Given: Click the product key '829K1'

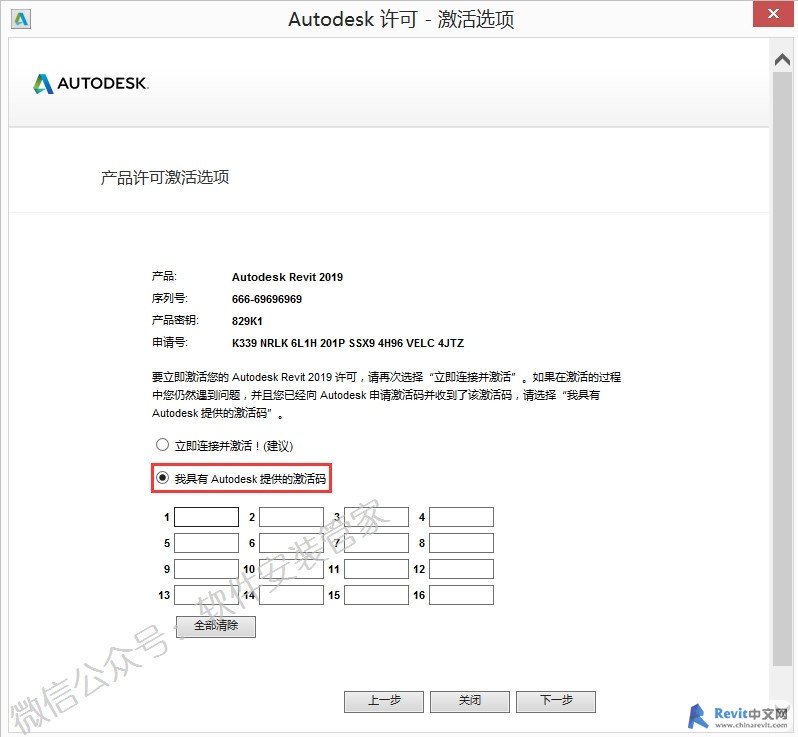Looking at the screenshot, I should [247, 321].
